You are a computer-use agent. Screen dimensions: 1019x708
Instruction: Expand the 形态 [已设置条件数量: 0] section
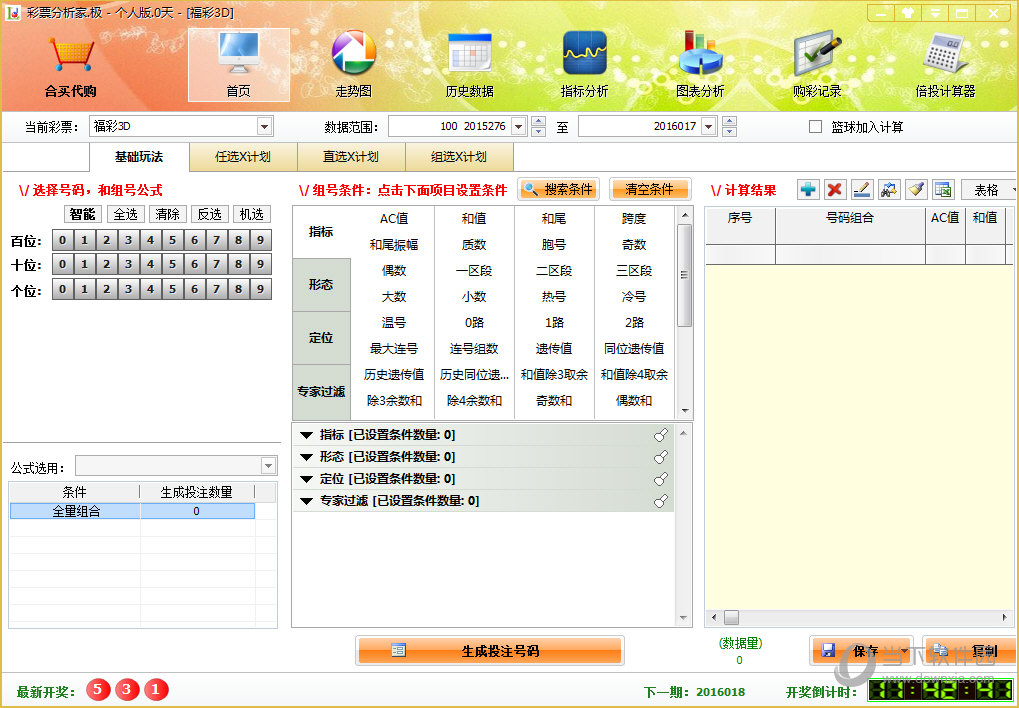pyautogui.click(x=307, y=457)
